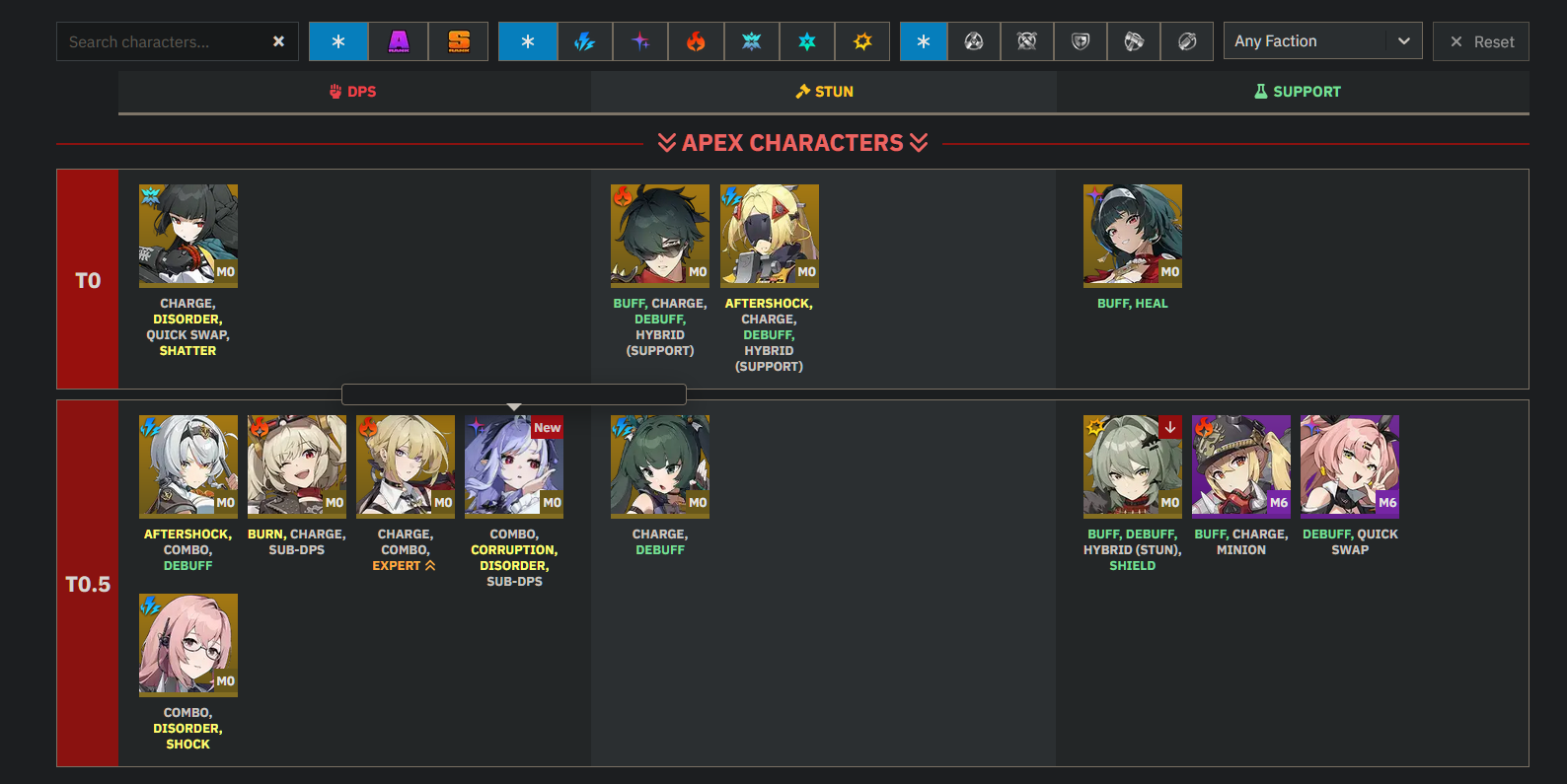Image resolution: width=1567 pixels, height=784 pixels.
Task: Filter by Ether element sparkle icon
Action: pyautogui.click(x=640, y=41)
